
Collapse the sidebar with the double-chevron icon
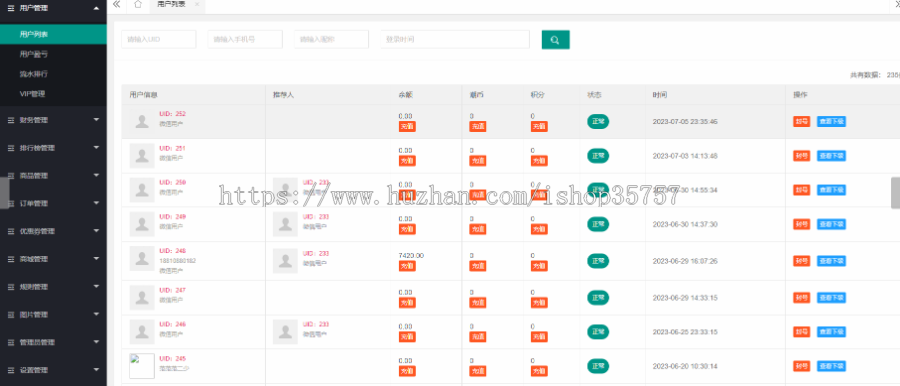tap(117, 5)
